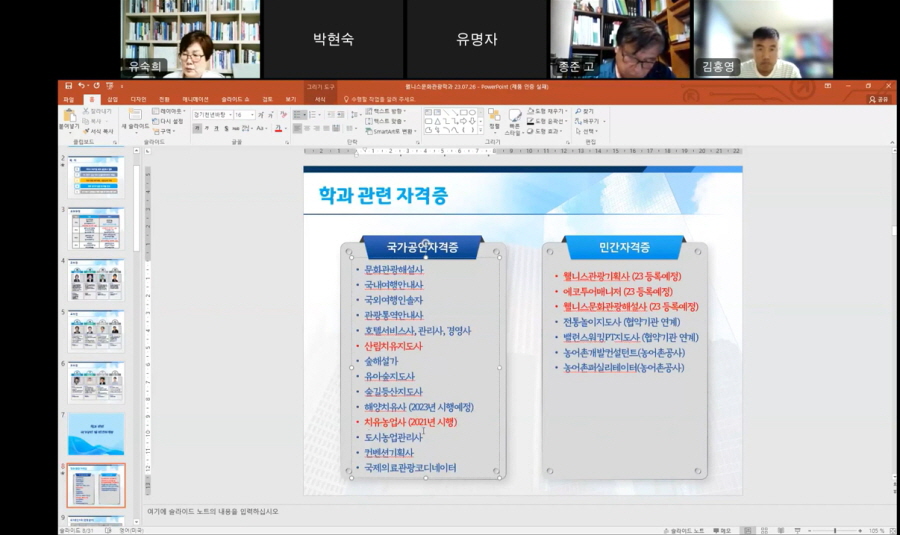Click the 메모 (Comments) status bar icon
Viewport: 900px width, 535px height.
722,530
